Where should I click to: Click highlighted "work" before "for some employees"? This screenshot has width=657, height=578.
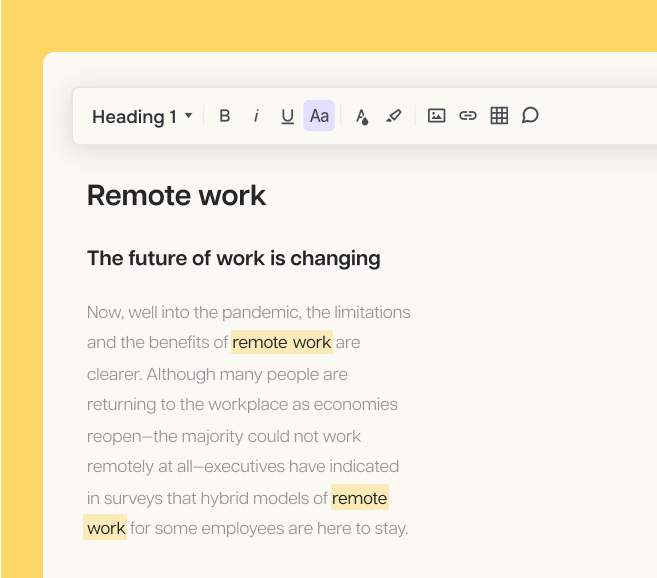coord(106,528)
